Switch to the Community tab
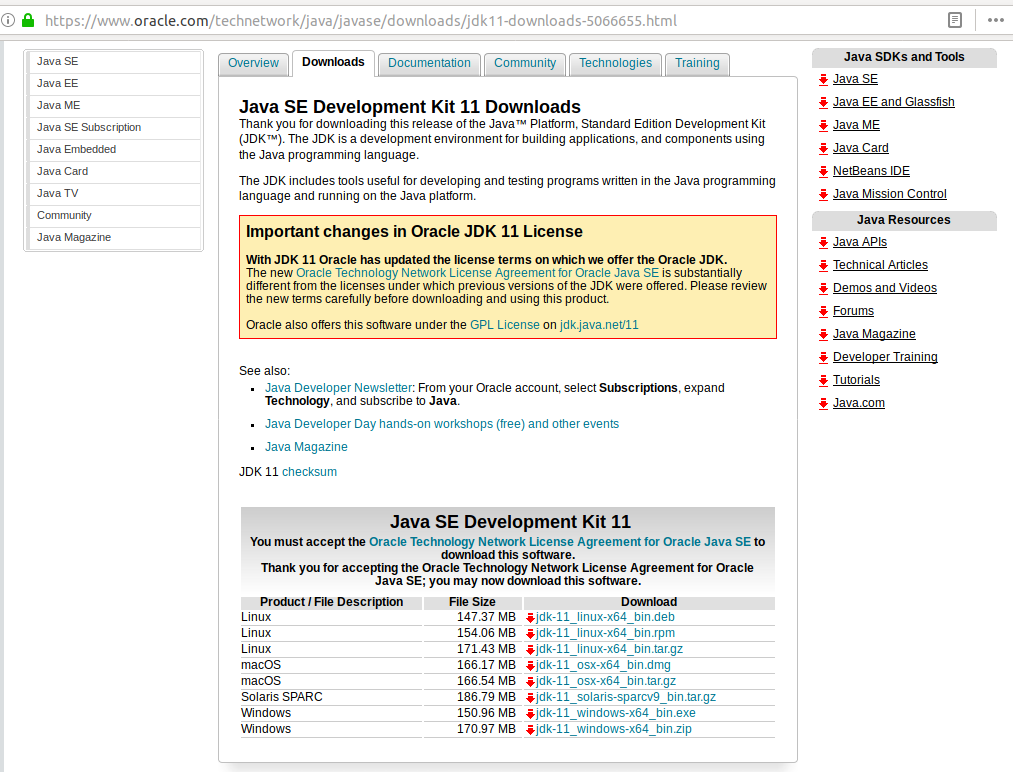Screen dimensions: 1013x772 [525, 63]
